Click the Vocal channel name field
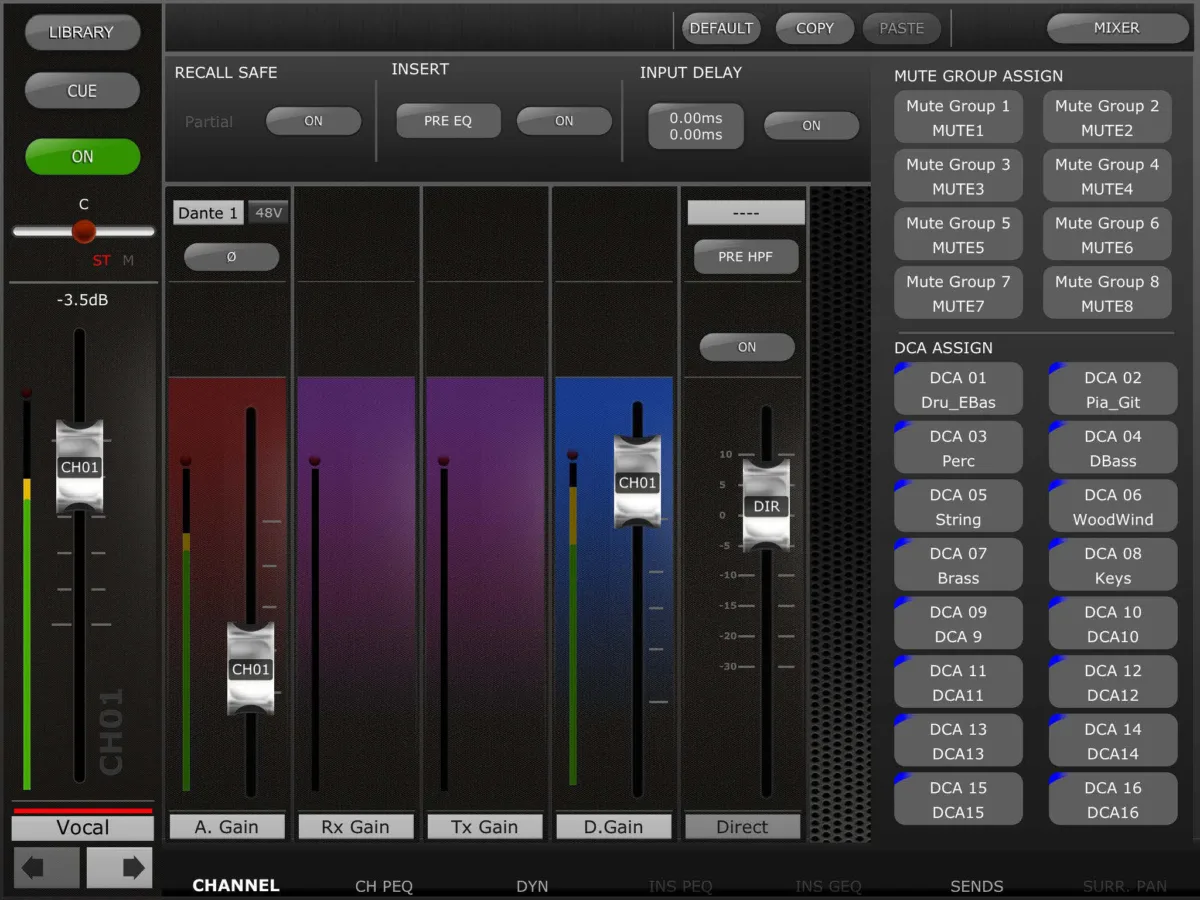Viewport: 1200px width, 900px height. 83,828
